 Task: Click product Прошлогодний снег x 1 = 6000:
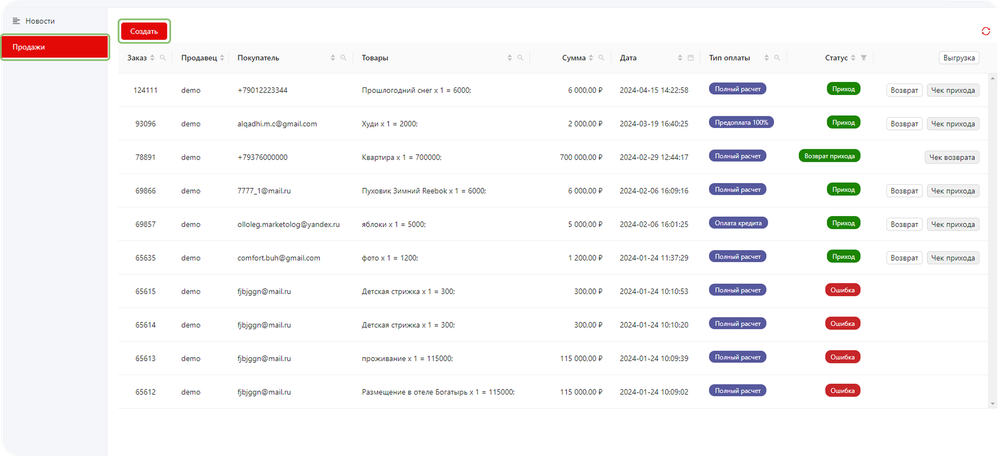click(x=416, y=91)
